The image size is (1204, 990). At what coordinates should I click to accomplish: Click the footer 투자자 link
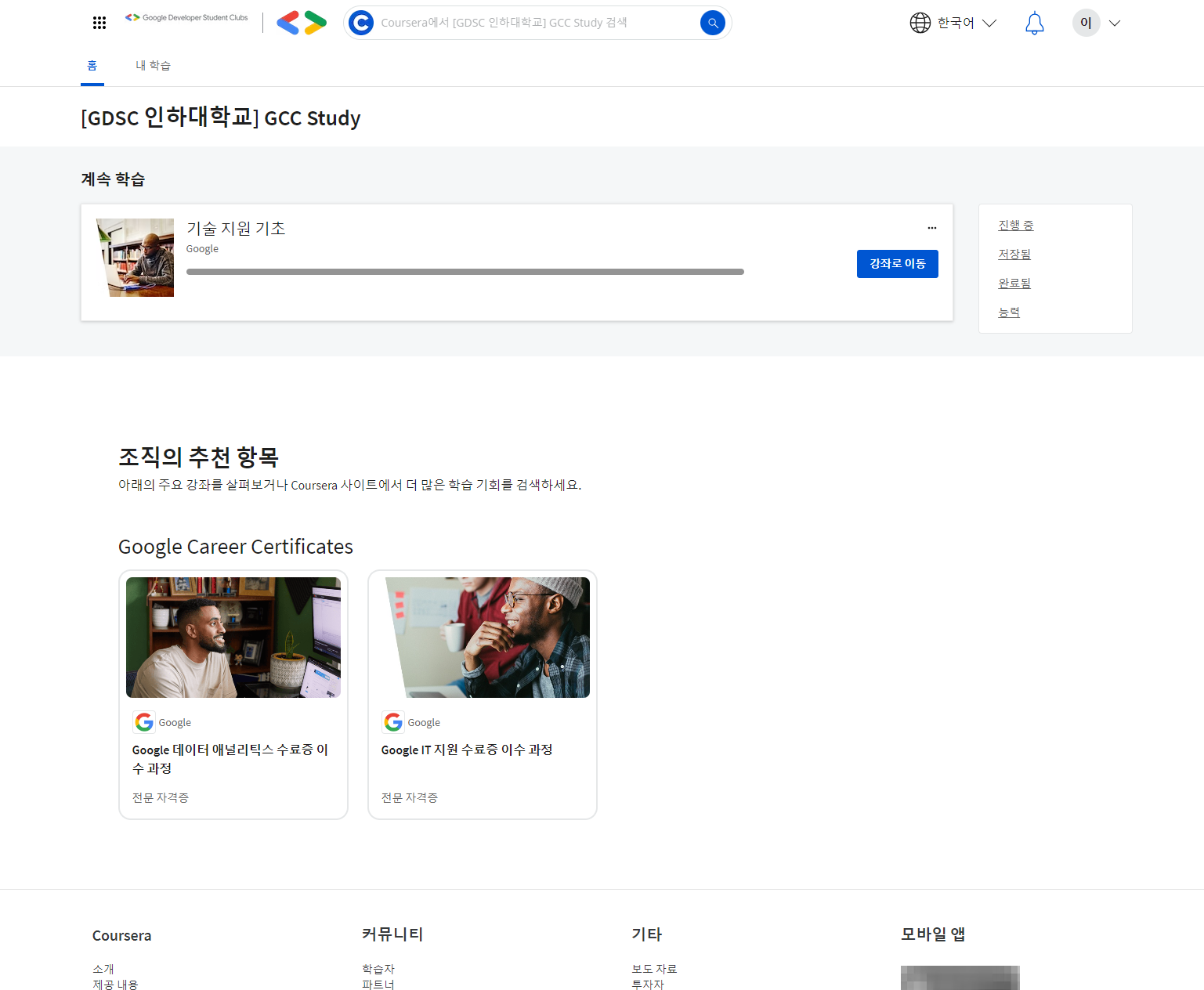[648, 985]
